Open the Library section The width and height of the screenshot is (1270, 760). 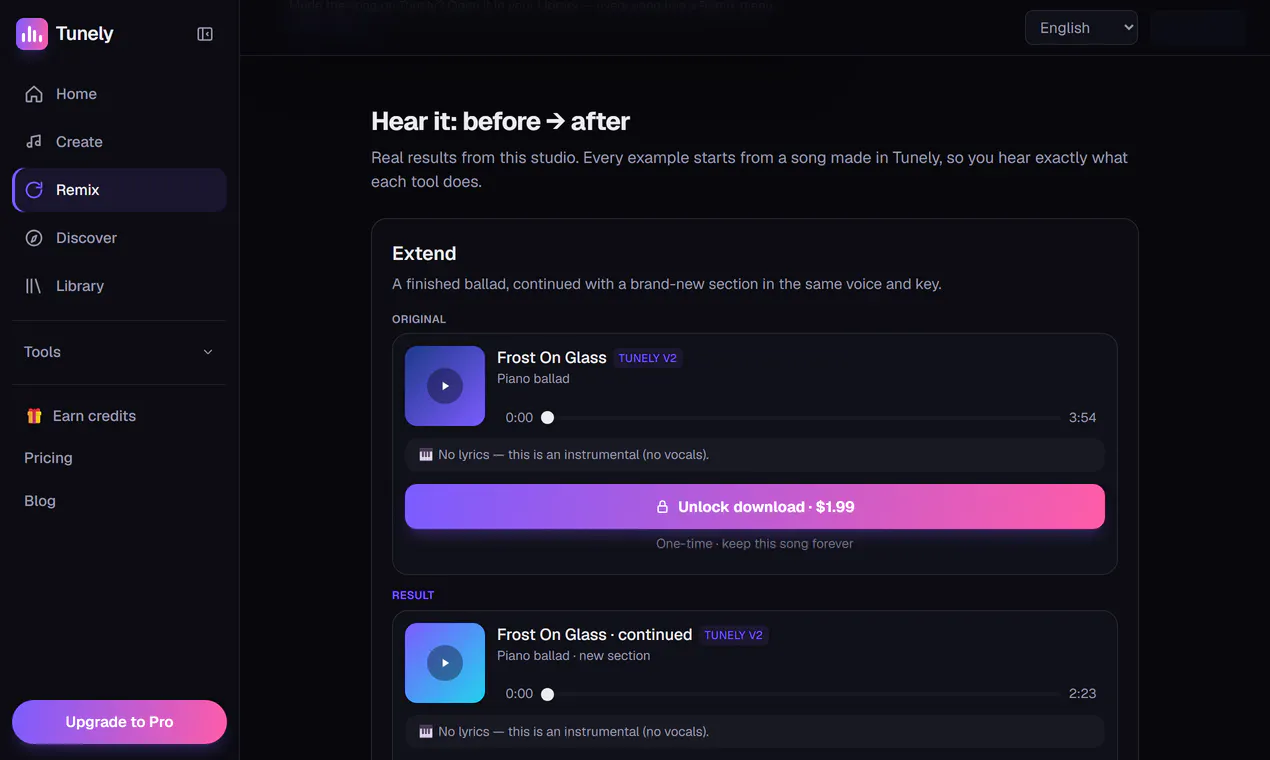[x=119, y=286]
